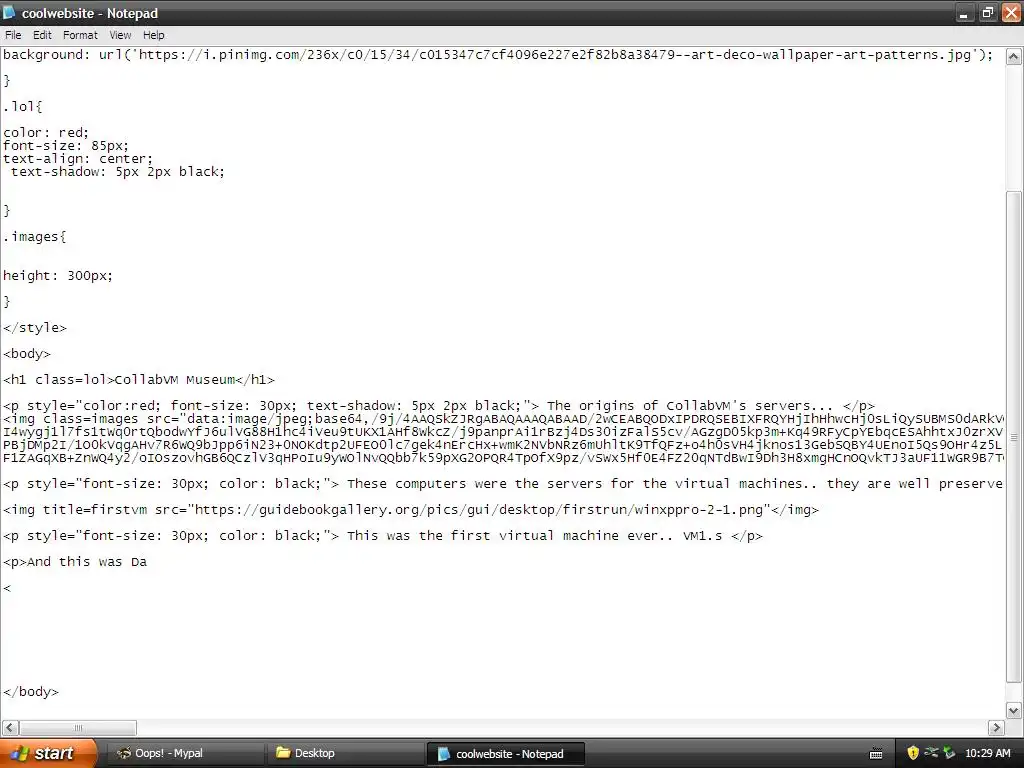Screen dimensions: 1024x768
Task: Click the h1 CollabVM Museum line
Action: pos(138,379)
